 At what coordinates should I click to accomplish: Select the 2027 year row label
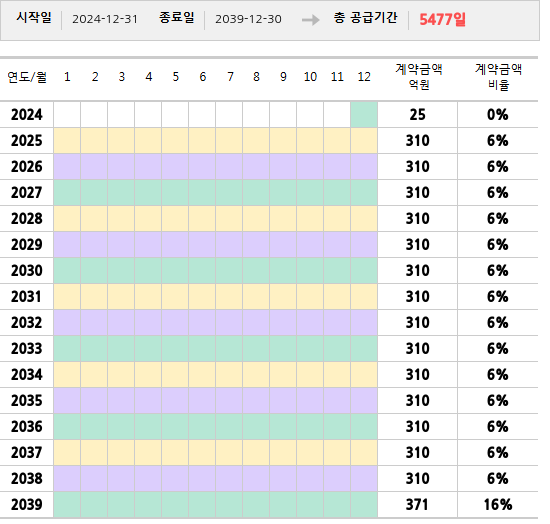(27, 193)
